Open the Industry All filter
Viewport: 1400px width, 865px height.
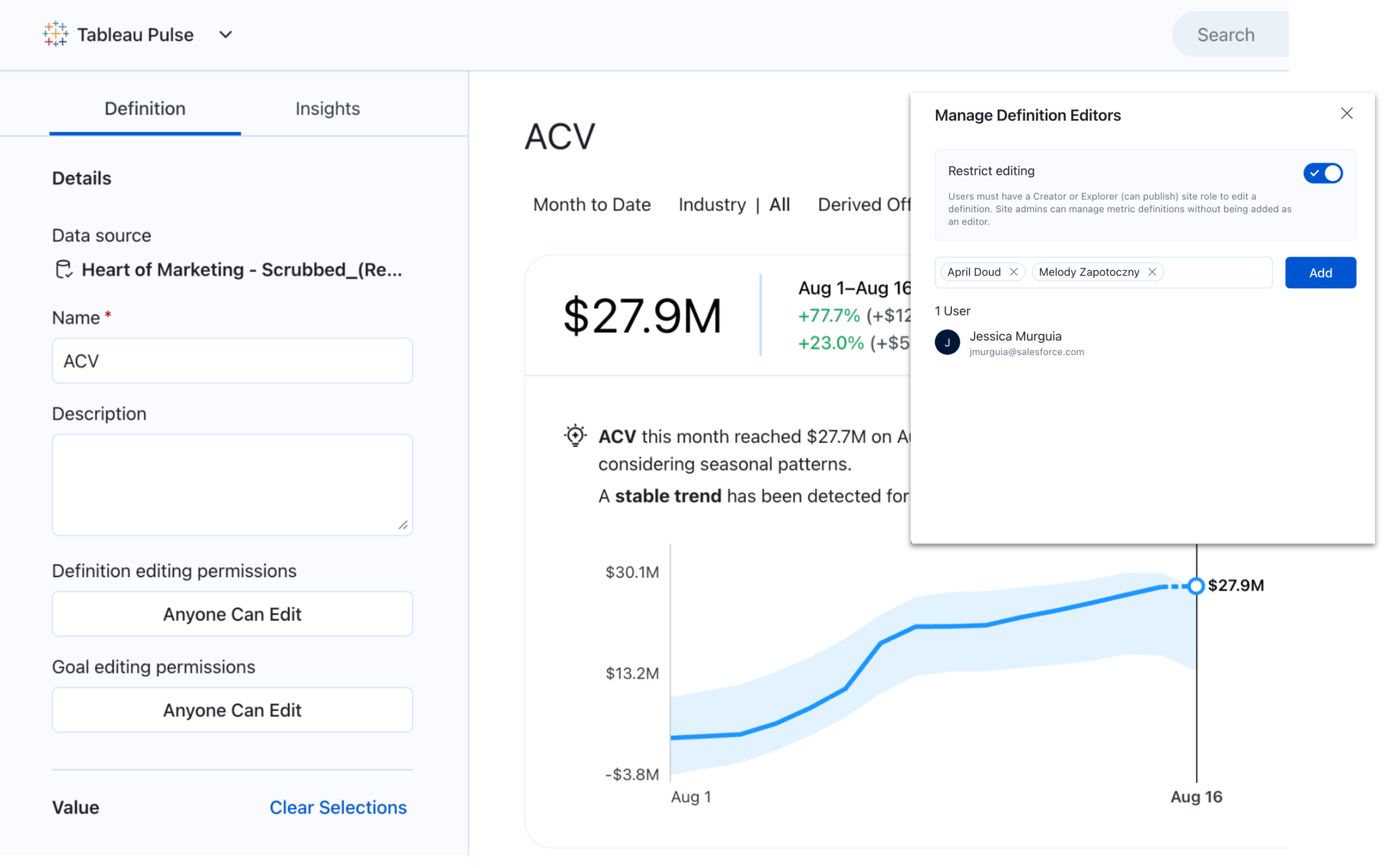pos(735,205)
